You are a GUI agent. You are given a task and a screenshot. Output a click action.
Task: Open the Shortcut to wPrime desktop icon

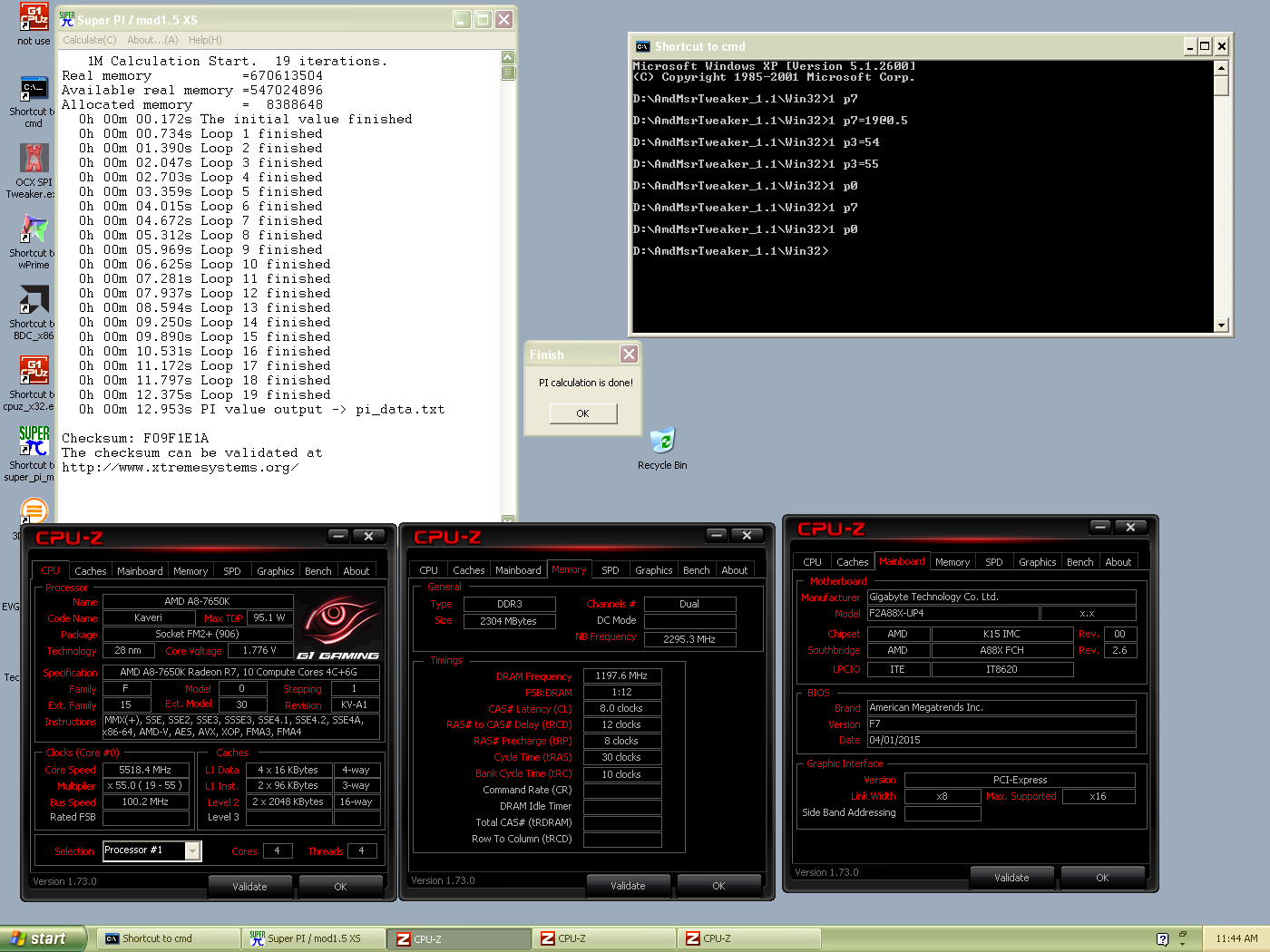tap(34, 243)
